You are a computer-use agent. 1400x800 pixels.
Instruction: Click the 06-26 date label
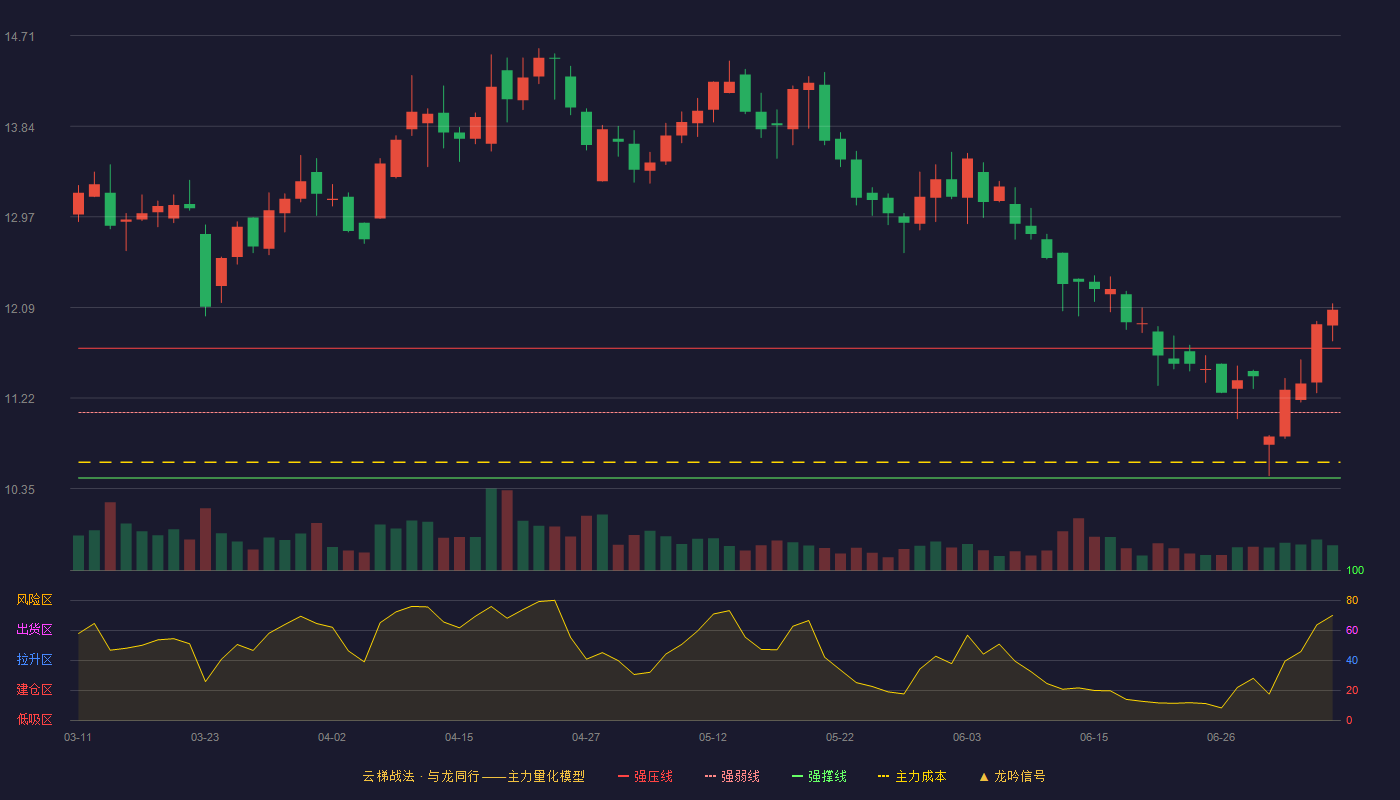tap(1221, 737)
